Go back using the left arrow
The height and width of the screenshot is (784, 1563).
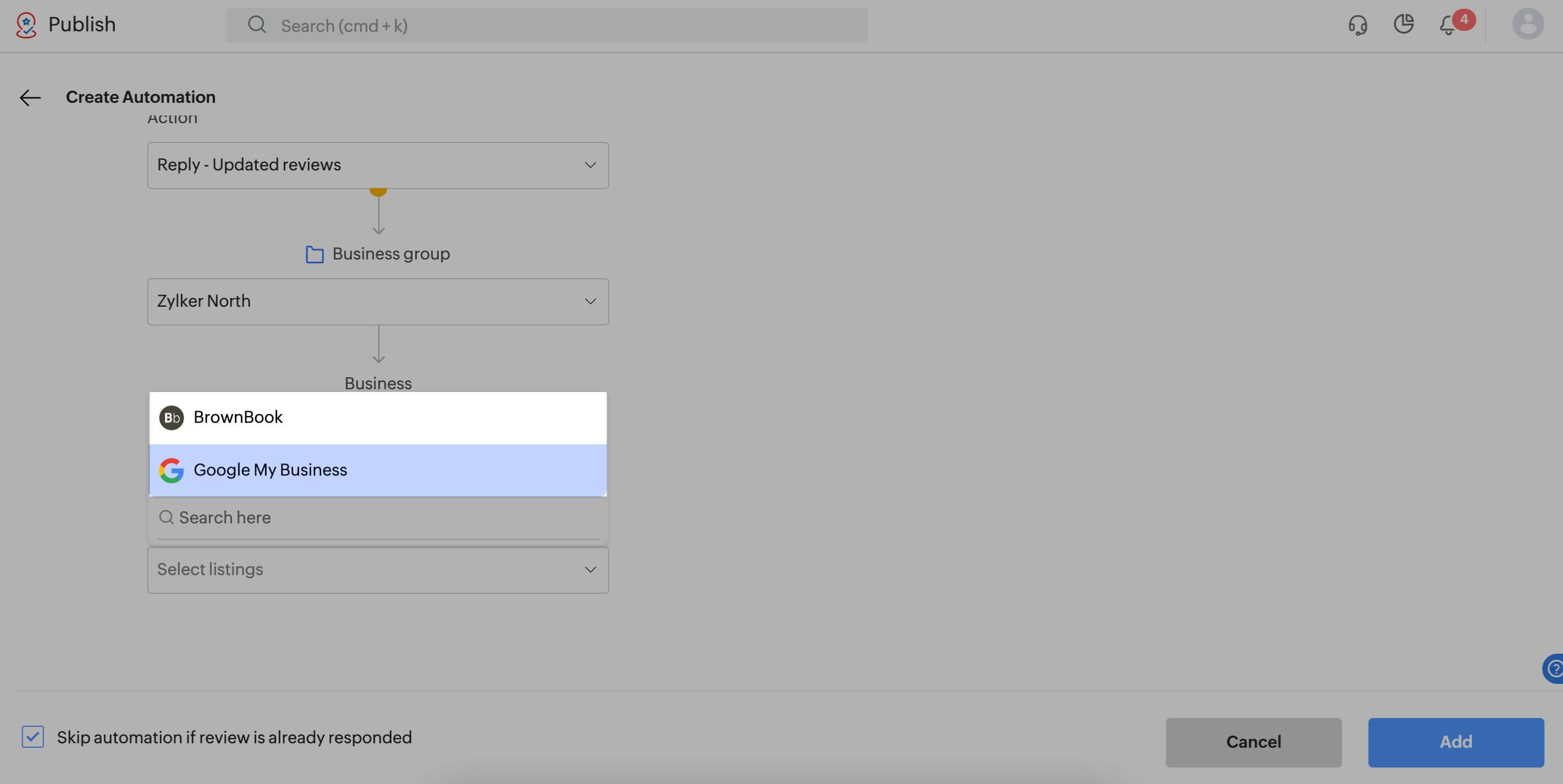(30, 97)
